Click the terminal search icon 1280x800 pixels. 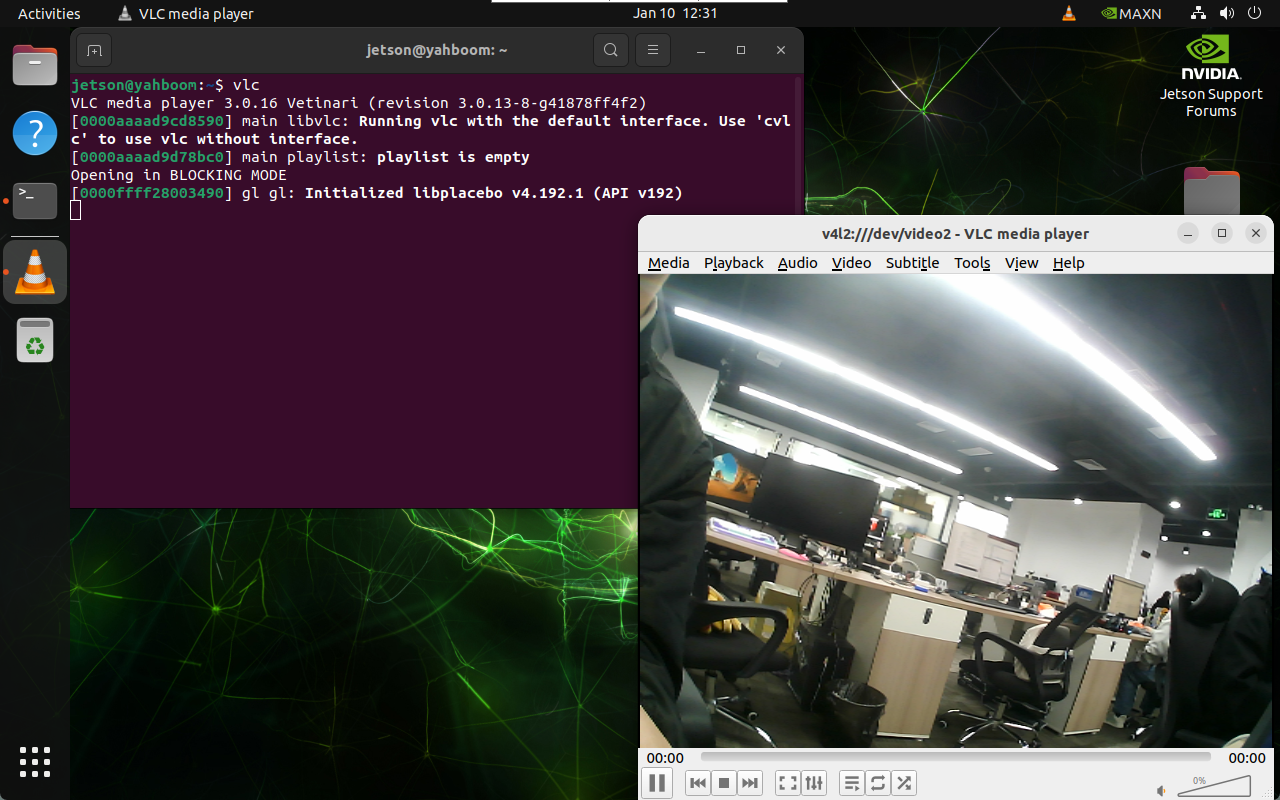(610, 50)
